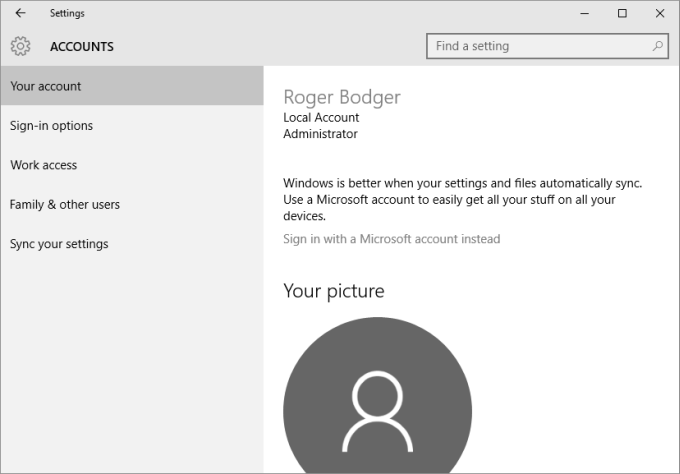Click the back arrow in the title bar
This screenshot has width=680, height=474.
[x=21, y=13]
